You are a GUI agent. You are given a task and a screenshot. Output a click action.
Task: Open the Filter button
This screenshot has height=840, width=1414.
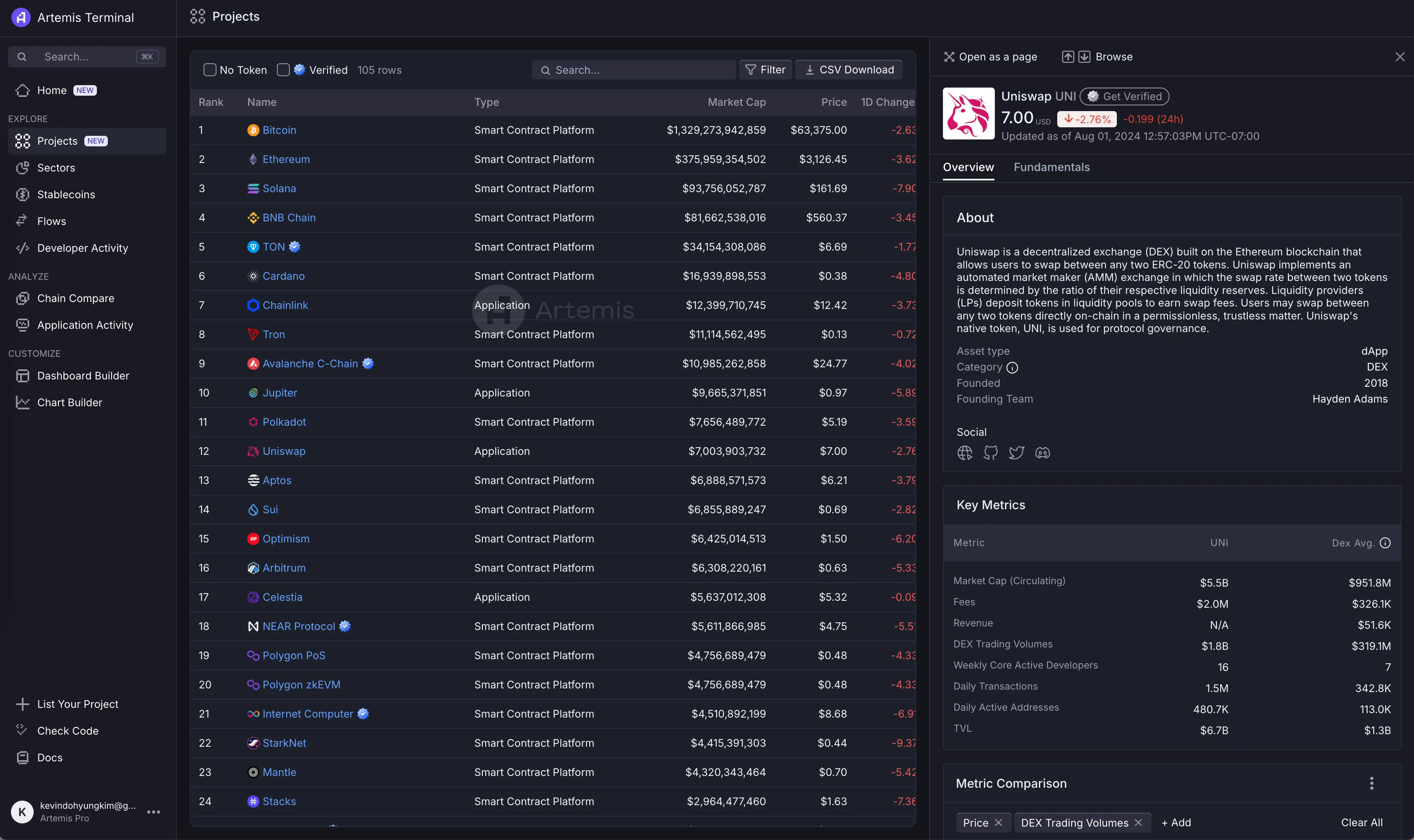point(765,70)
